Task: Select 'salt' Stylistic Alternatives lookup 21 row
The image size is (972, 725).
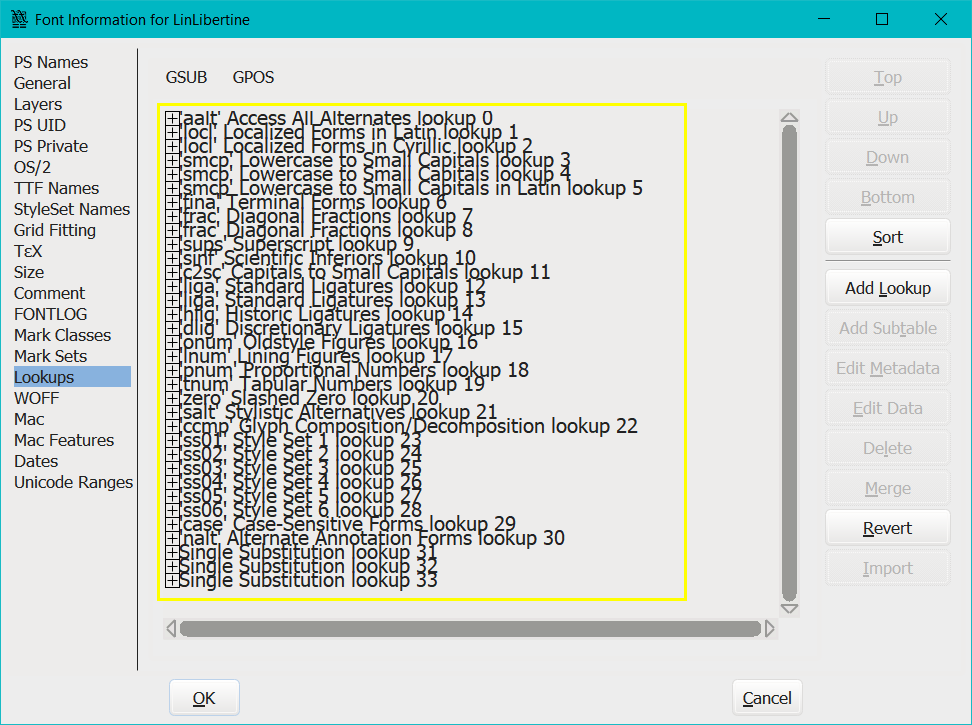Action: (338, 412)
